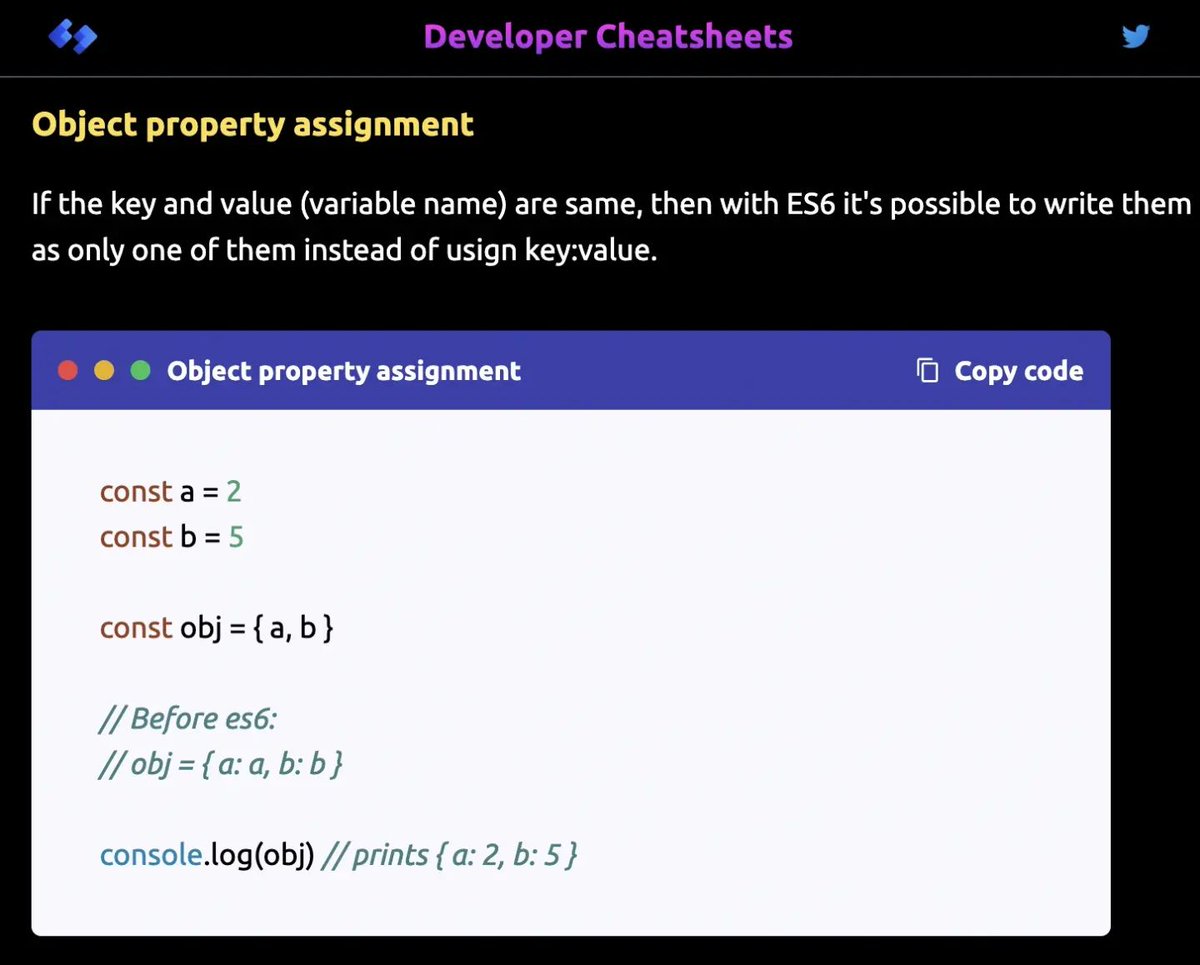The image size is (1200, 965).
Task: Select the Before es6 comment line
Action: pos(189,718)
